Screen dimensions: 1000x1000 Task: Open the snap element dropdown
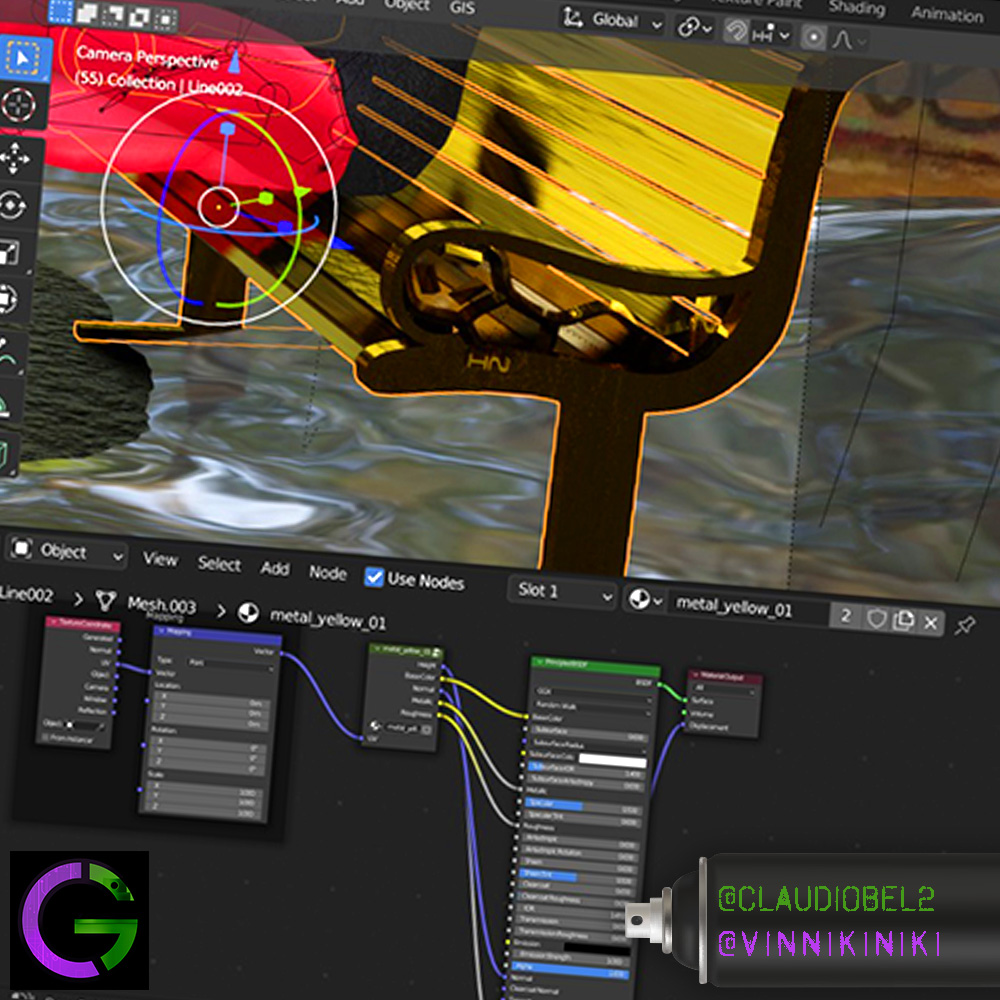click(x=772, y=33)
